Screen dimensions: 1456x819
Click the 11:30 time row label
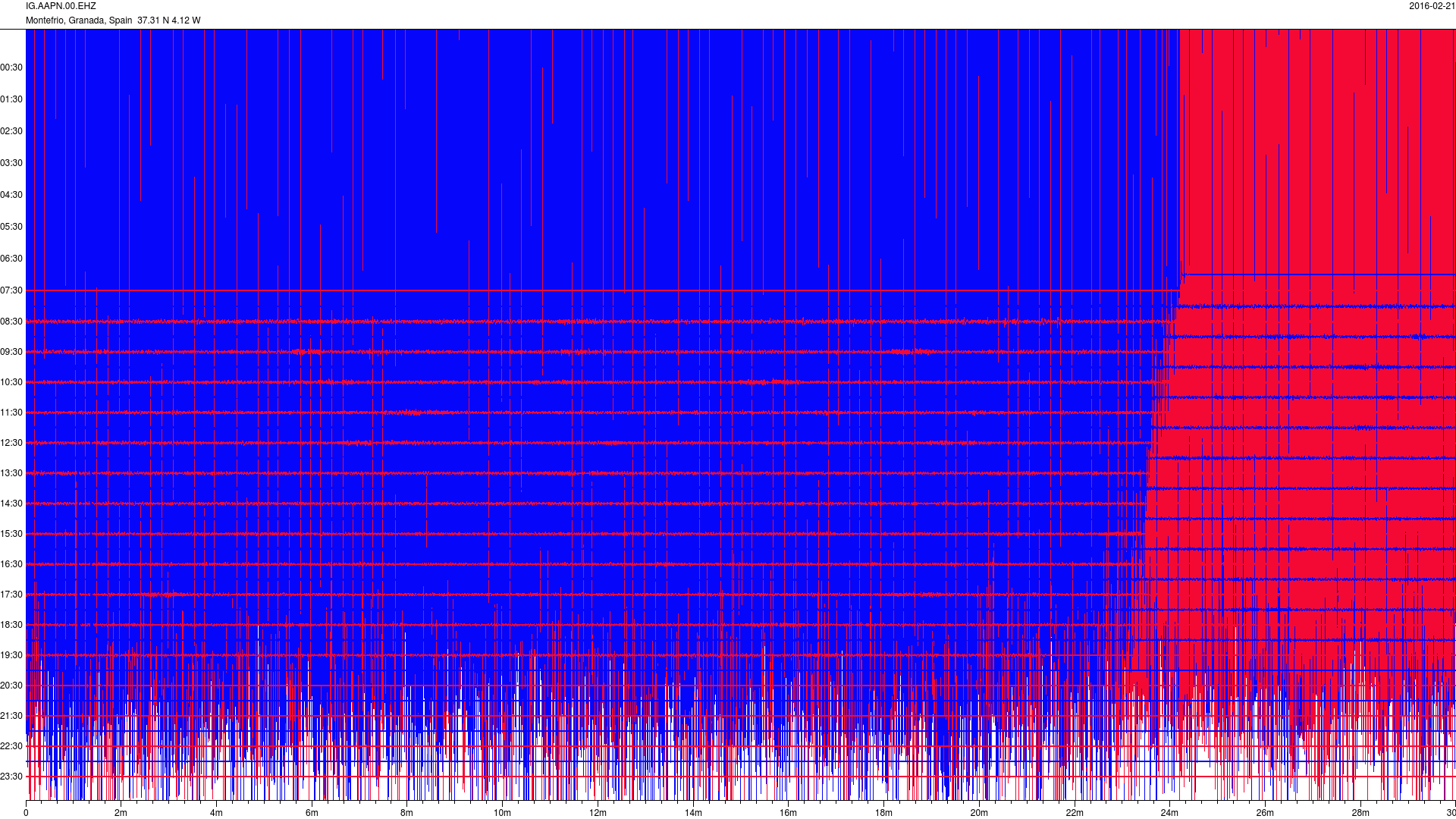pyautogui.click(x=11, y=413)
